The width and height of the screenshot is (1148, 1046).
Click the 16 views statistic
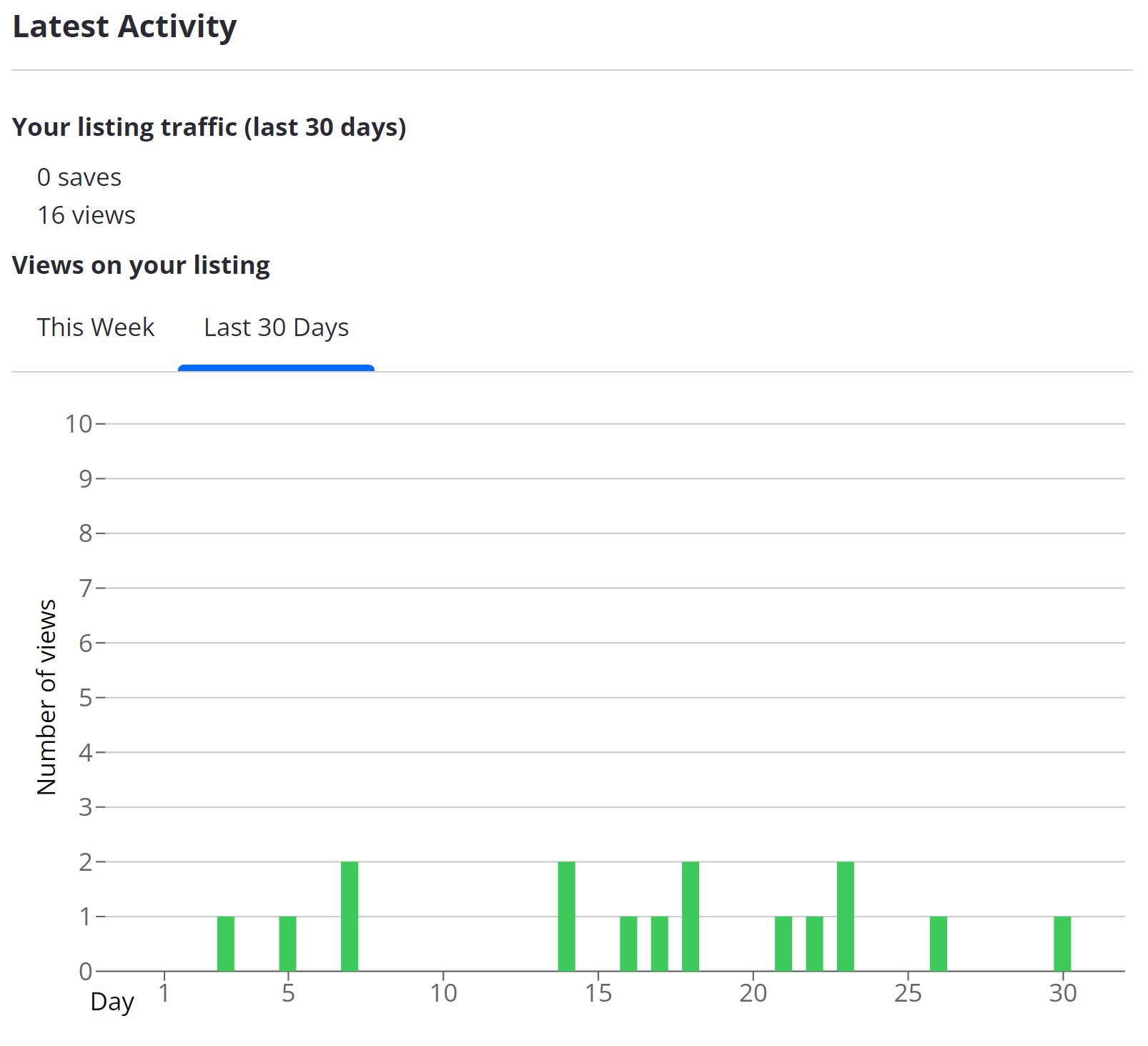click(x=86, y=215)
